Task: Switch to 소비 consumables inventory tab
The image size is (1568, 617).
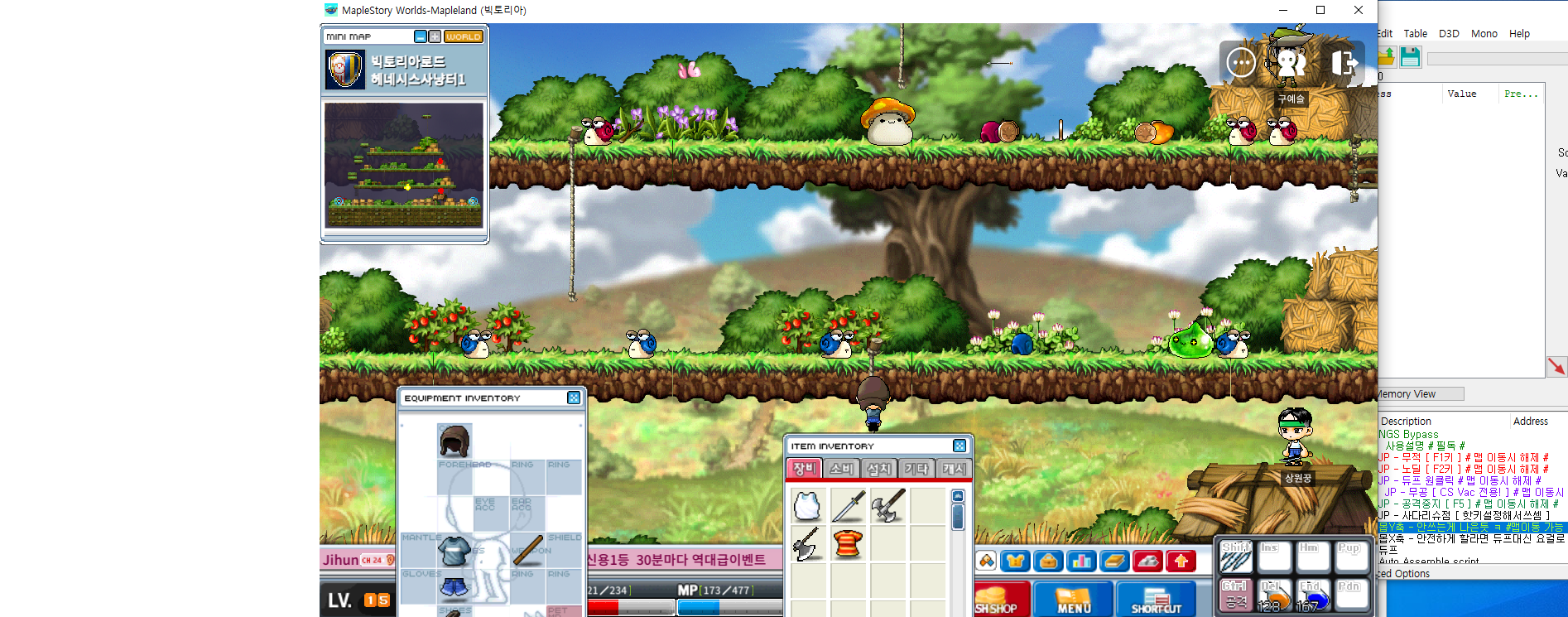Action: (x=841, y=469)
